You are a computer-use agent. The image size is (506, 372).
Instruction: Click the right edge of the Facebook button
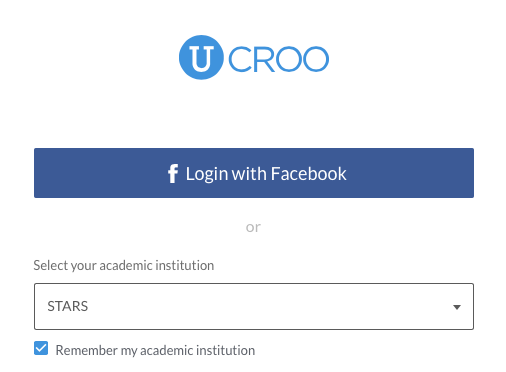tap(470, 173)
